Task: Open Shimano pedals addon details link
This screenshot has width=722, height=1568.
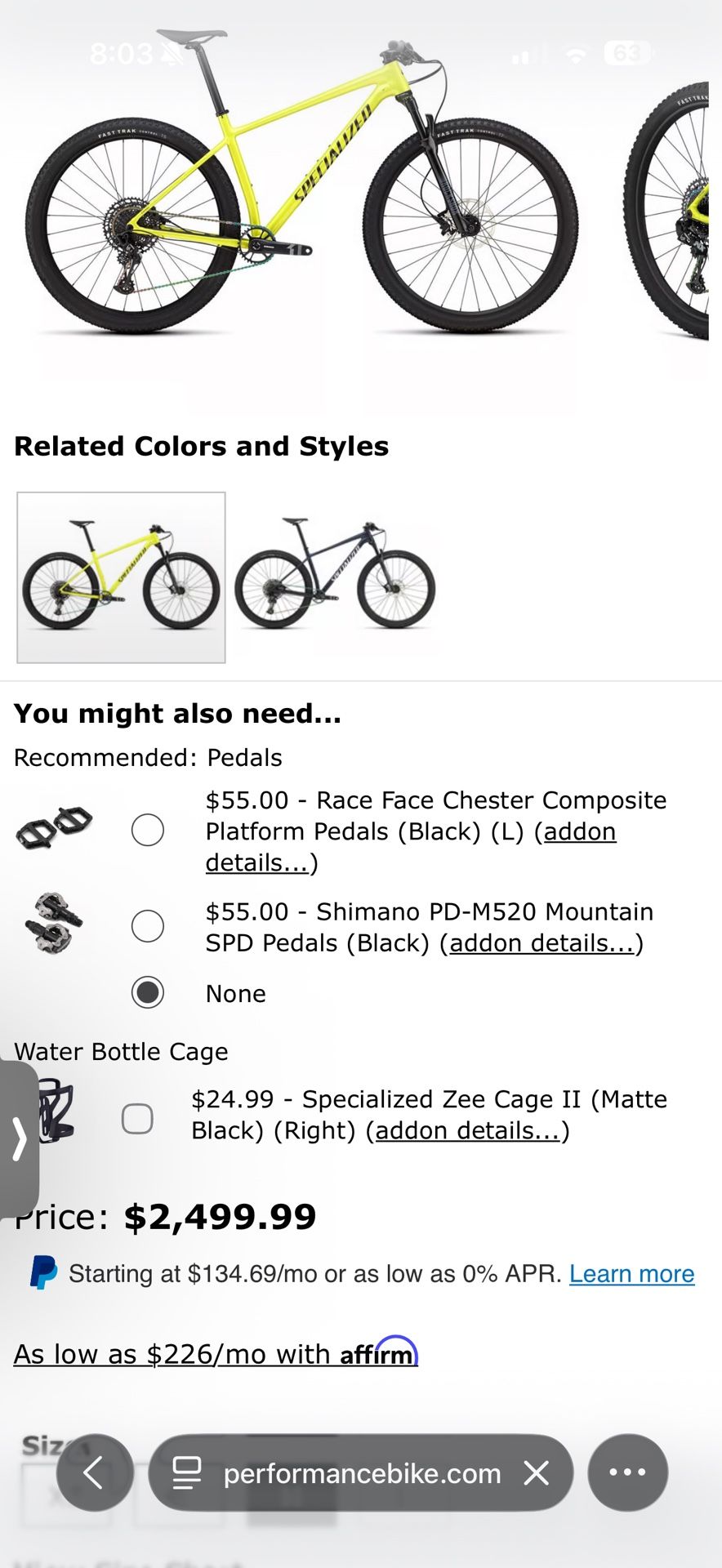Action: [x=541, y=943]
